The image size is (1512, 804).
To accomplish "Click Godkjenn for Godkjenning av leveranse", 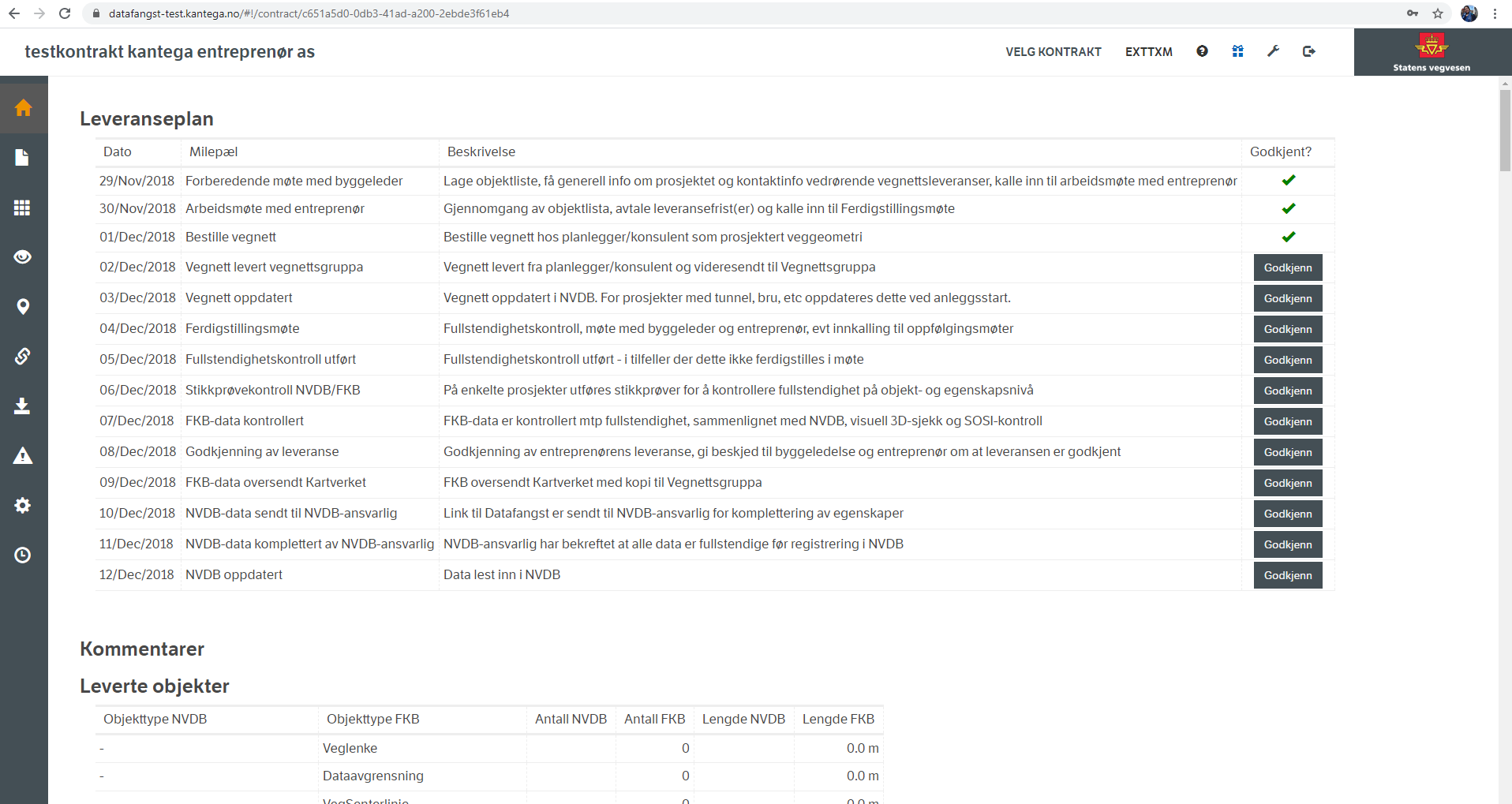I will pyautogui.click(x=1288, y=452).
